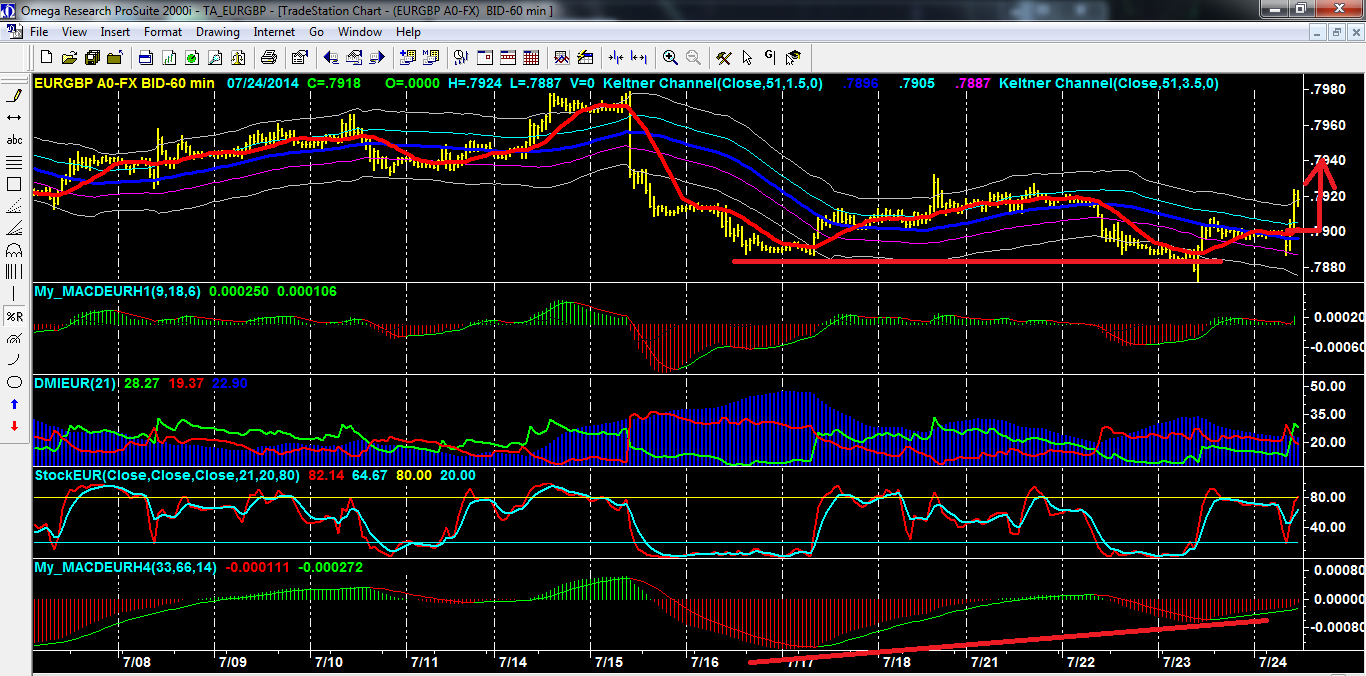Choose the rectangle drawing tool
The width and height of the screenshot is (1366, 676).
click(14, 184)
